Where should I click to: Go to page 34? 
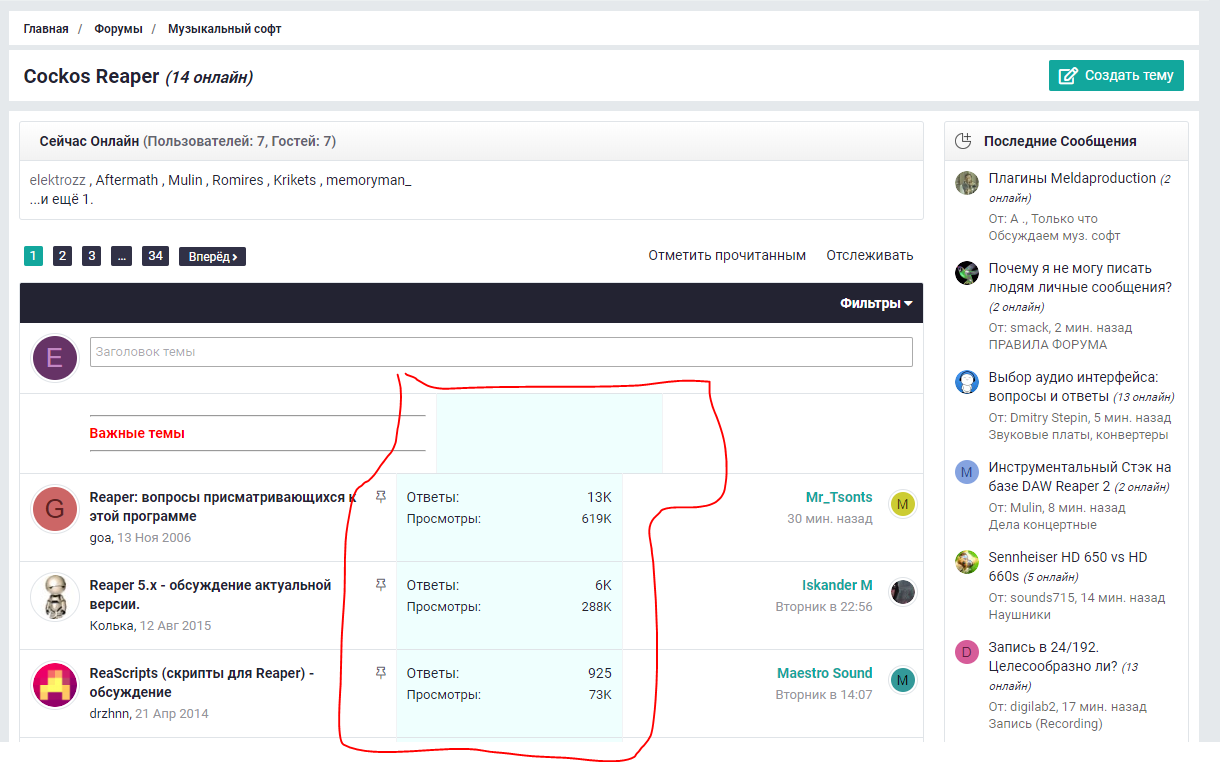155,256
